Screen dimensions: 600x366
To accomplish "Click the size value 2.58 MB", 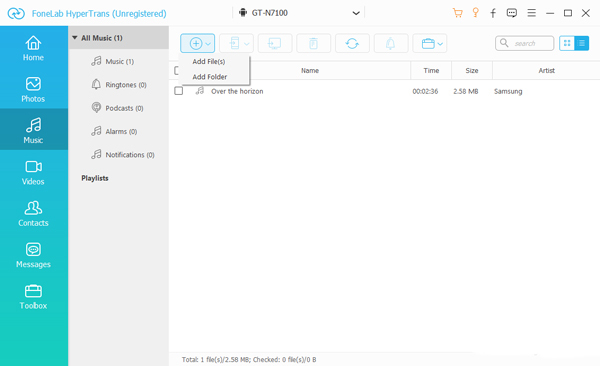I will tap(466, 91).
